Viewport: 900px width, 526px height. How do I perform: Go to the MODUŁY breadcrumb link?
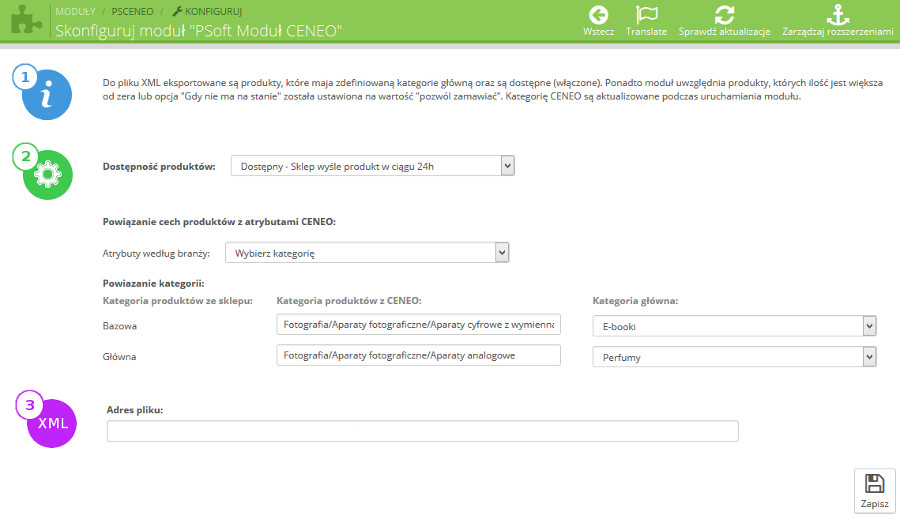[x=75, y=11]
